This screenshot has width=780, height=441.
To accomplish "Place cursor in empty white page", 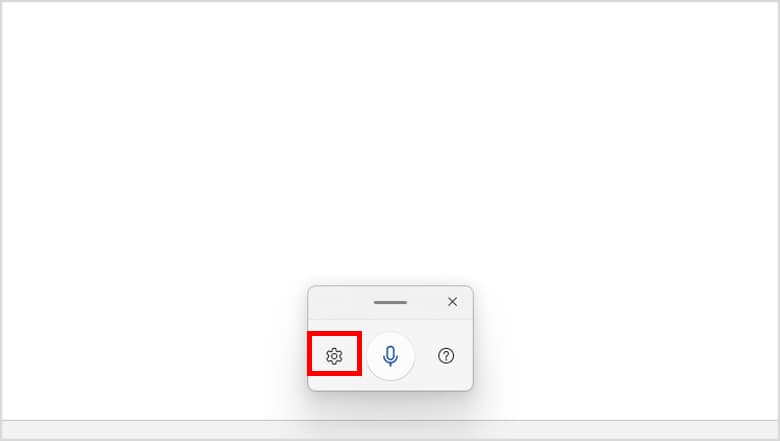I will 390,144.
